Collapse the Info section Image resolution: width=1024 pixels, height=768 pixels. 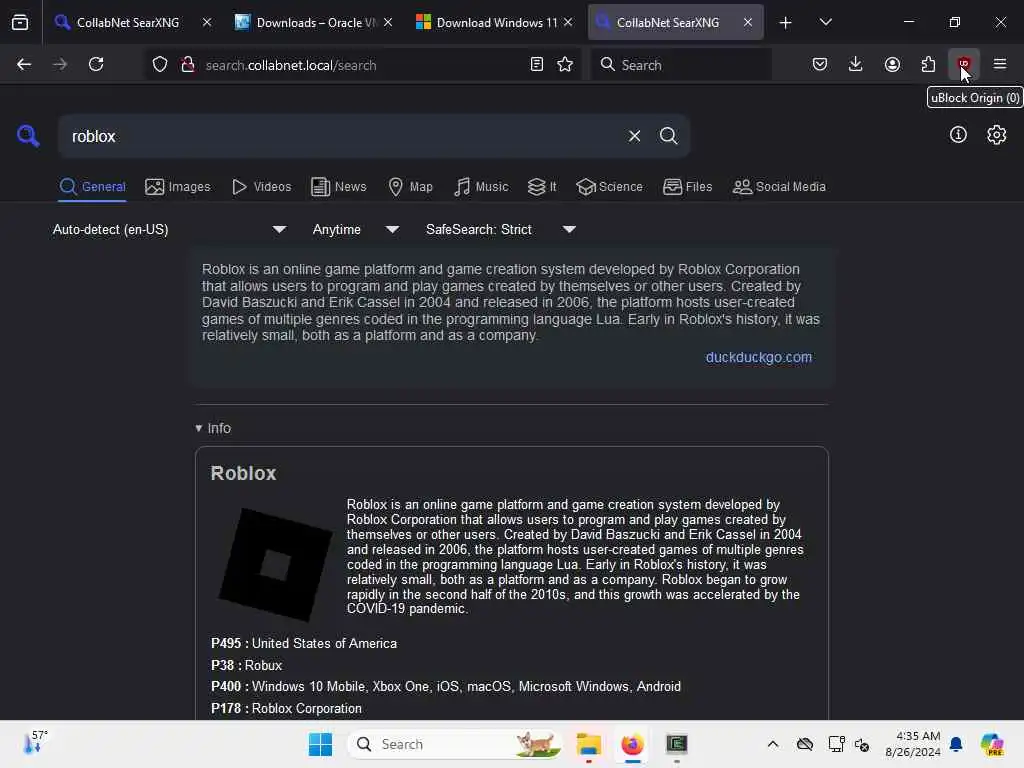213,428
